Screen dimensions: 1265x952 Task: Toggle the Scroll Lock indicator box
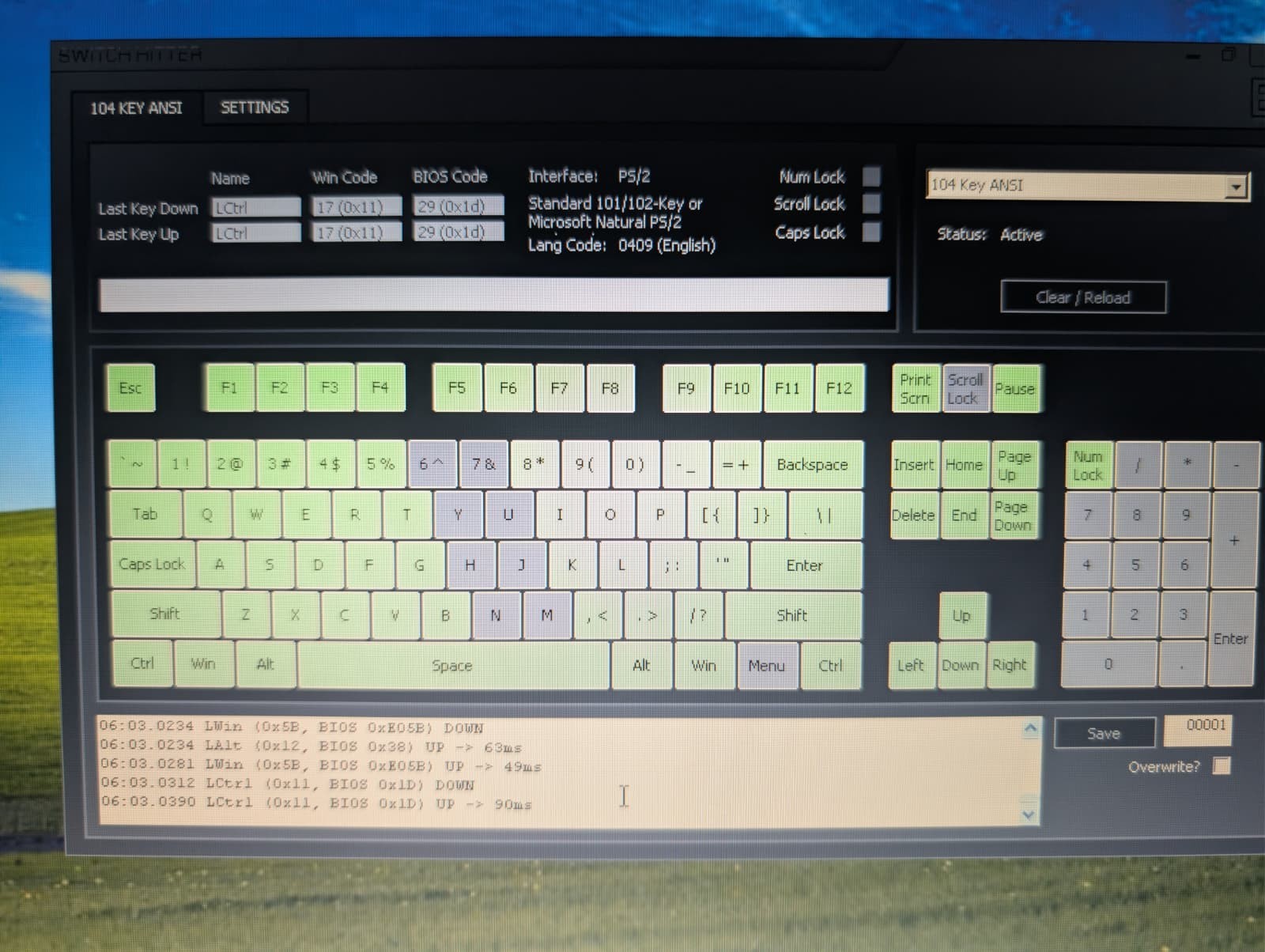pyautogui.click(x=871, y=203)
